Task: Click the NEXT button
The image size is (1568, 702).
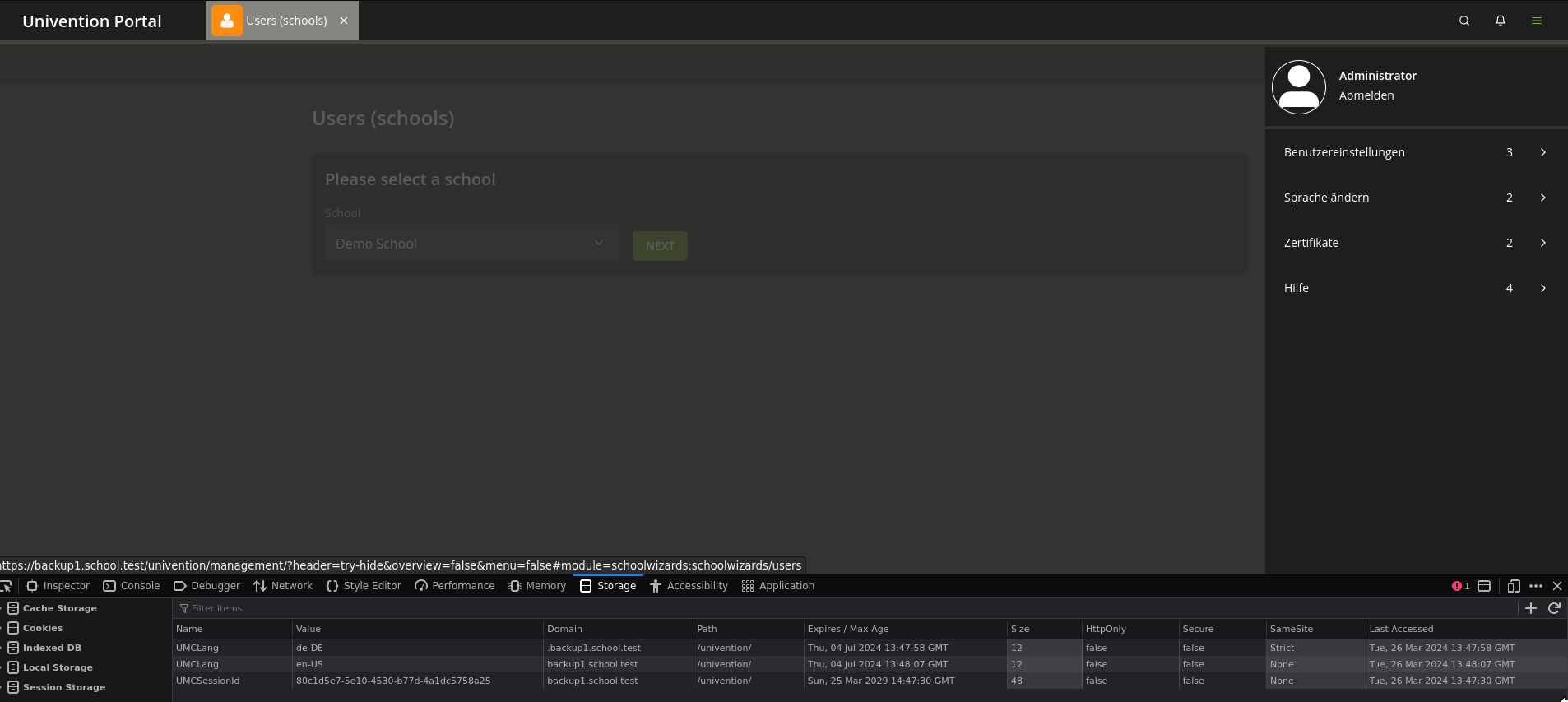Action: (x=660, y=246)
